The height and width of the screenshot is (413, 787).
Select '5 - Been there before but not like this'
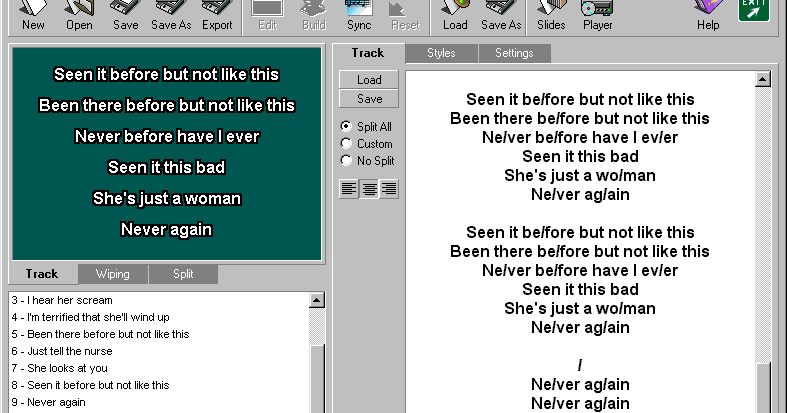coord(100,334)
